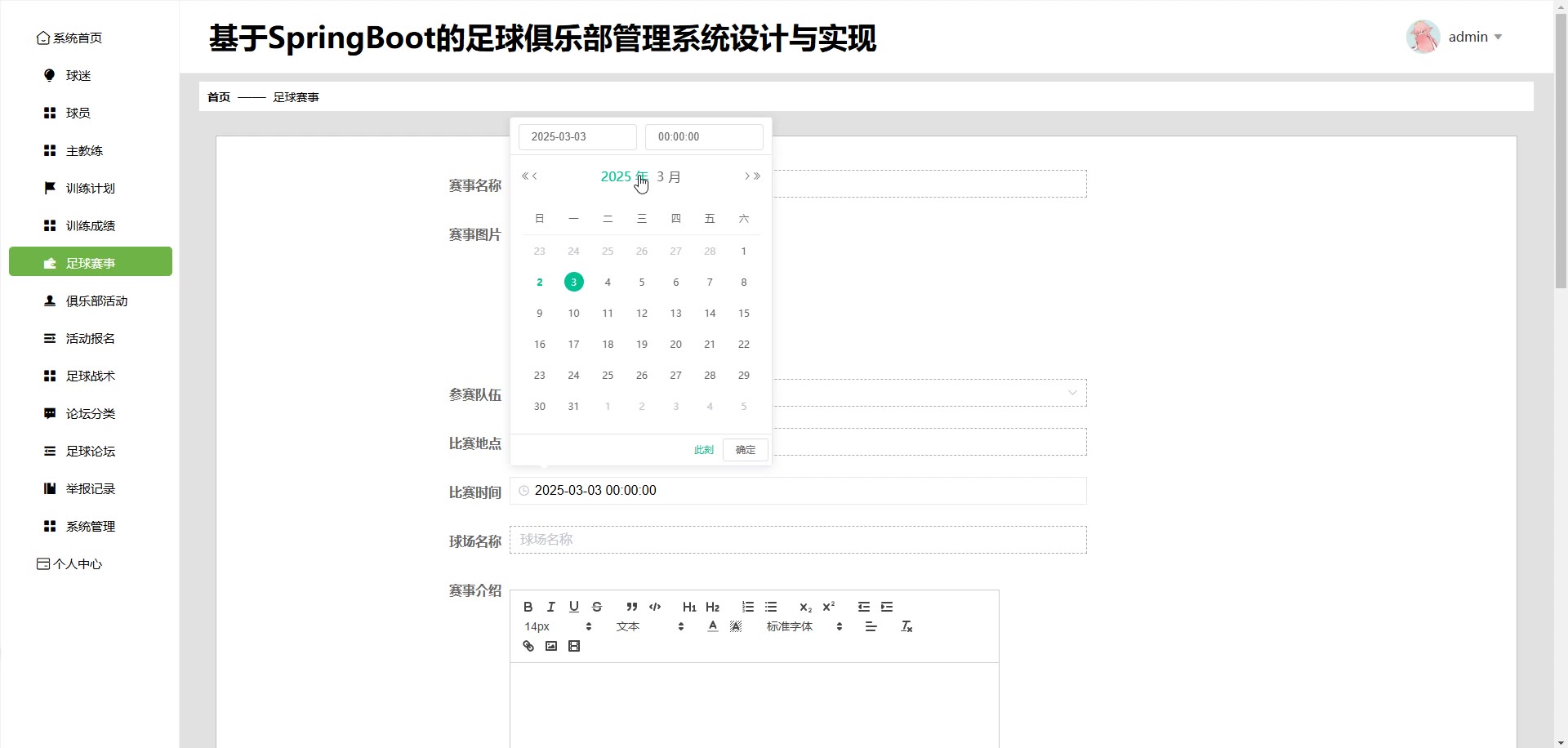Image resolution: width=1568 pixels, height=748 pixels.
Task: Insert a video in the editor
Action: pos(574,646)
